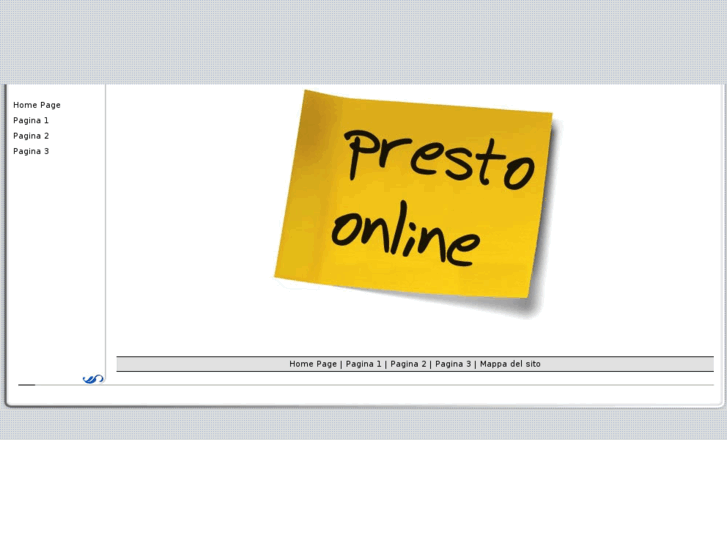Click the dotted strip below the page panel
This screenshot has height=545, width=727.
[x=363, y=424]
